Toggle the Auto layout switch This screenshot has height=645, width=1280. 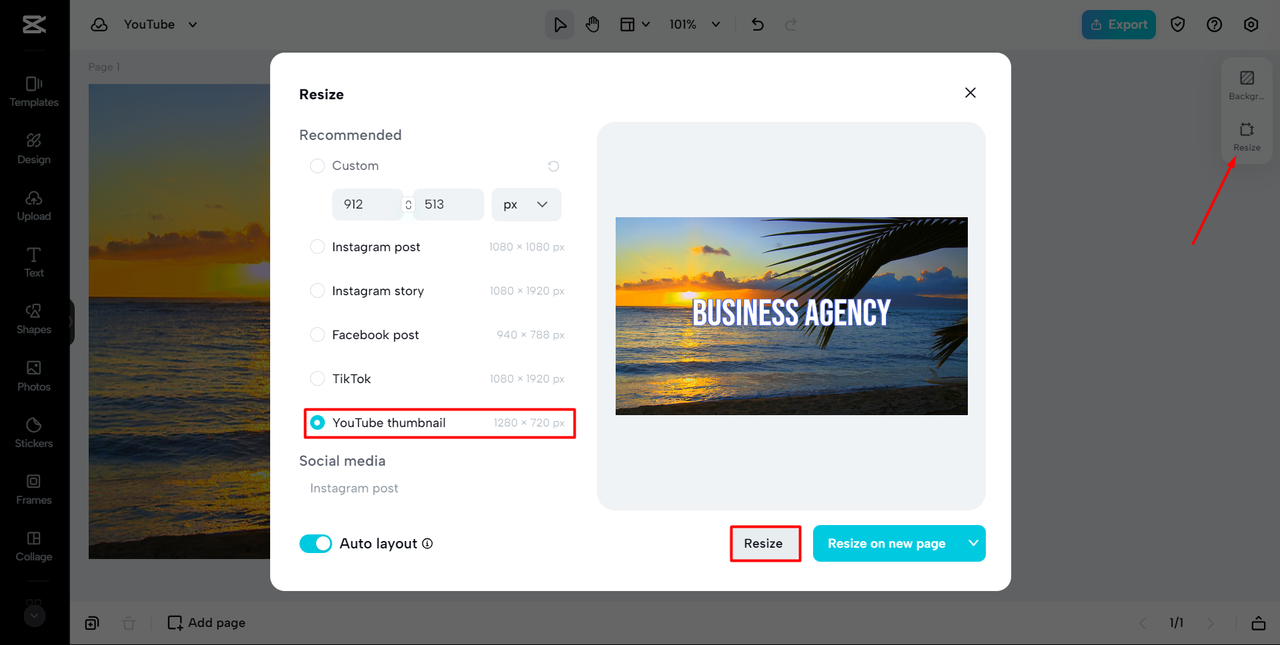pyautogui.click(x=316, y=544)
